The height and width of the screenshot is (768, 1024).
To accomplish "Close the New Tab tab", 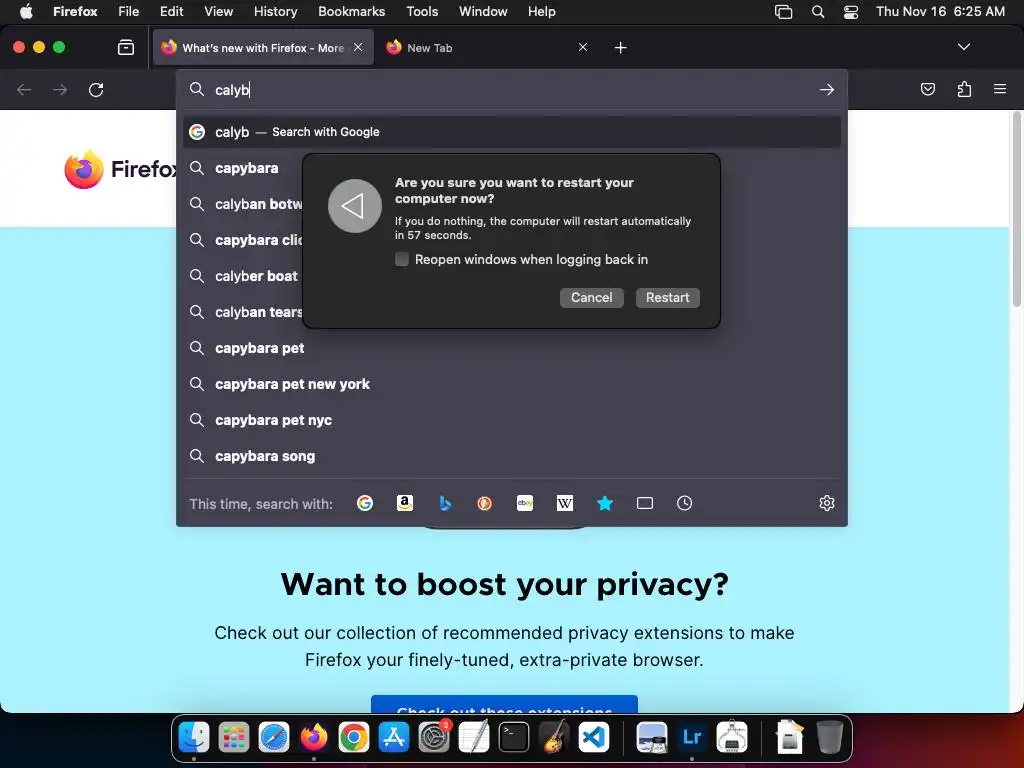I will [583, 47].
